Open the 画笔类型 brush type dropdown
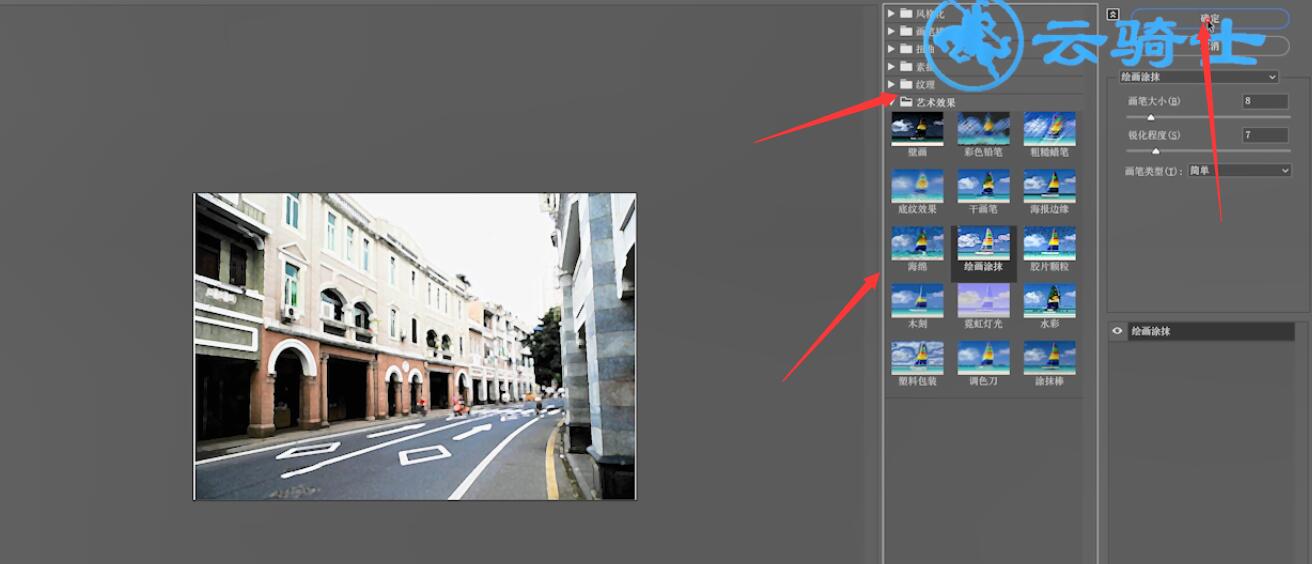Image resolution: width=1312 pixels, height=564 pixels. pyautogui.click(x=1239, y=171)
